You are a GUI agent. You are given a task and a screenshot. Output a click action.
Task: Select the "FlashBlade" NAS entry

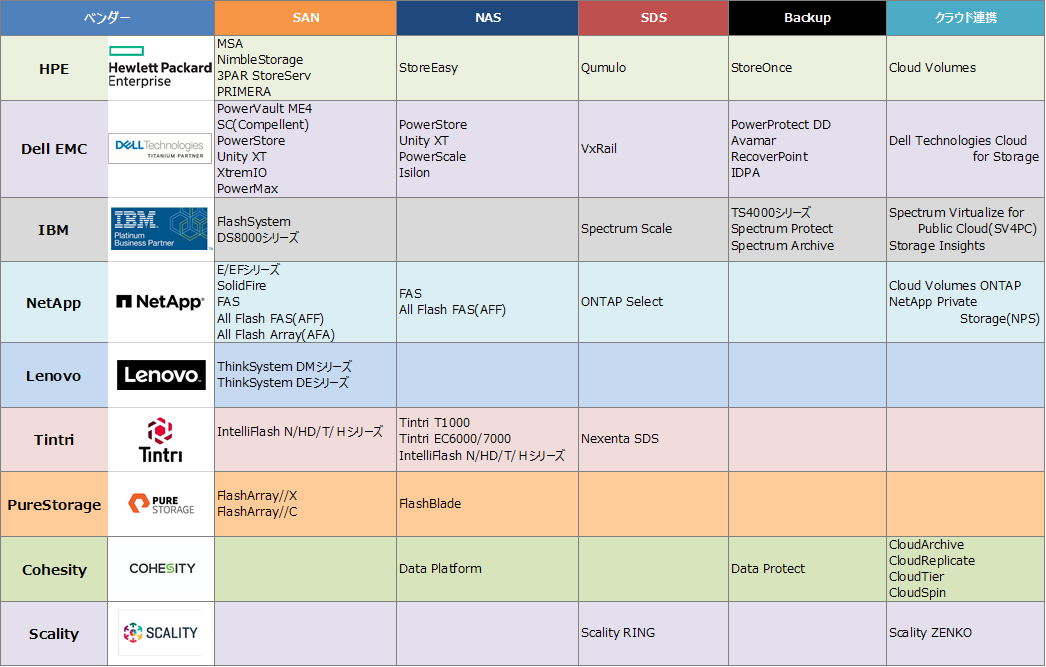tap(430, 504)
